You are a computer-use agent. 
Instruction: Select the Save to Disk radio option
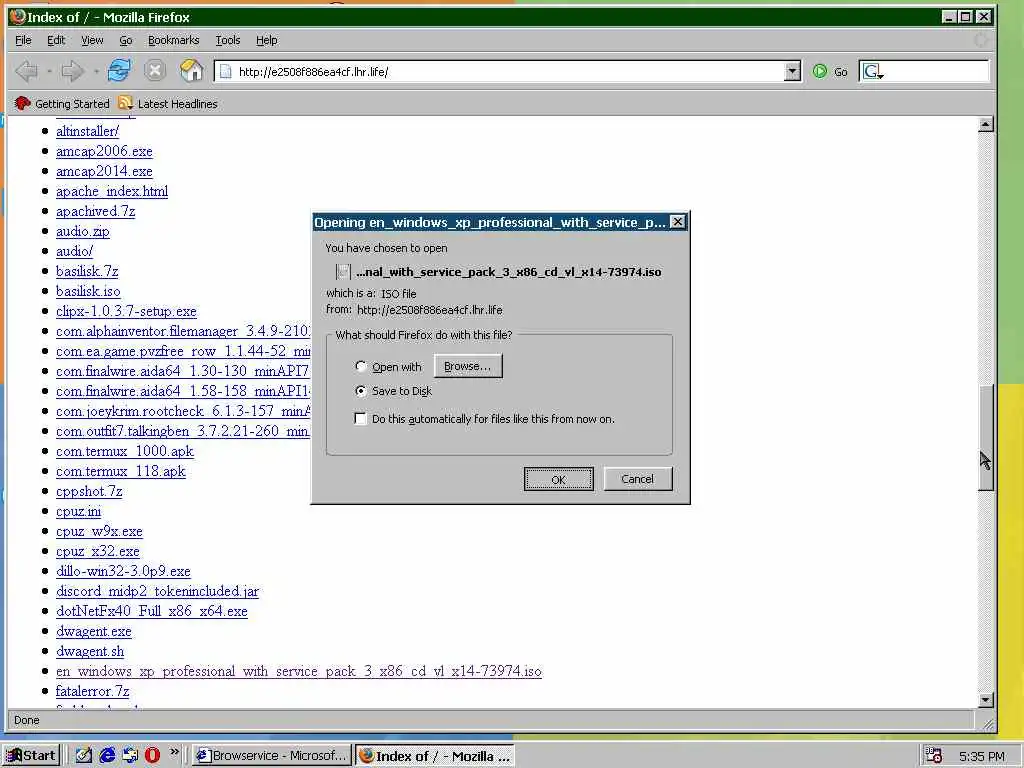coord(360,391)
